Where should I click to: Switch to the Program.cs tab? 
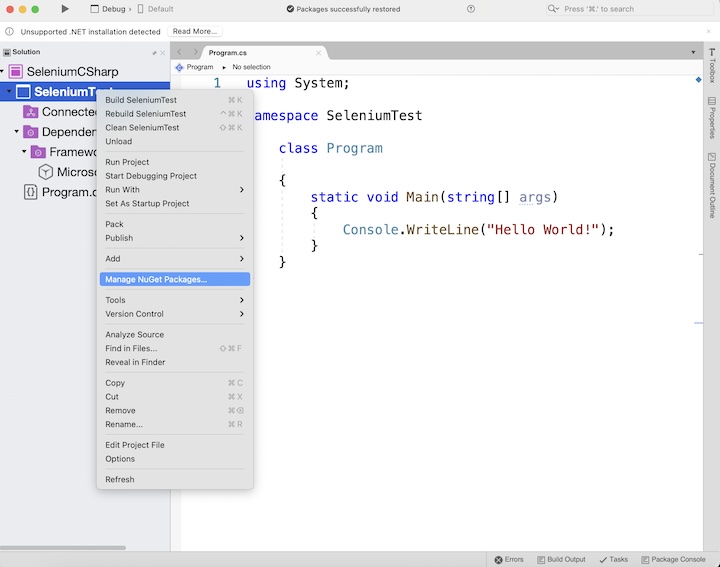(228, 52)
